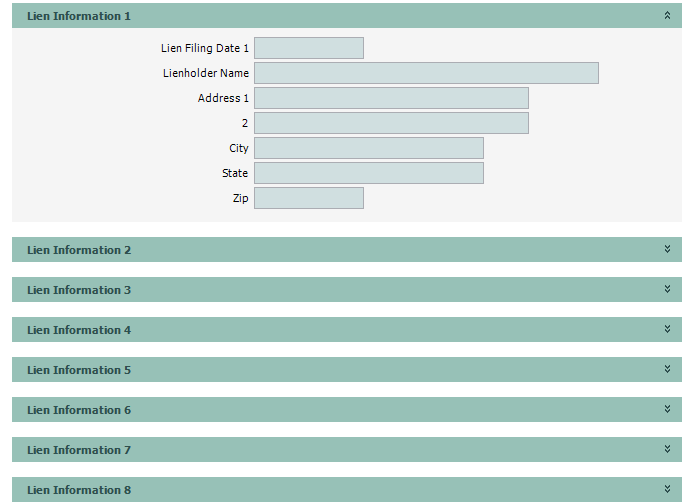This screenshot has height=503, width=697.
Task: Expand Lien Information 4 chevron icon
Action: 667,330
